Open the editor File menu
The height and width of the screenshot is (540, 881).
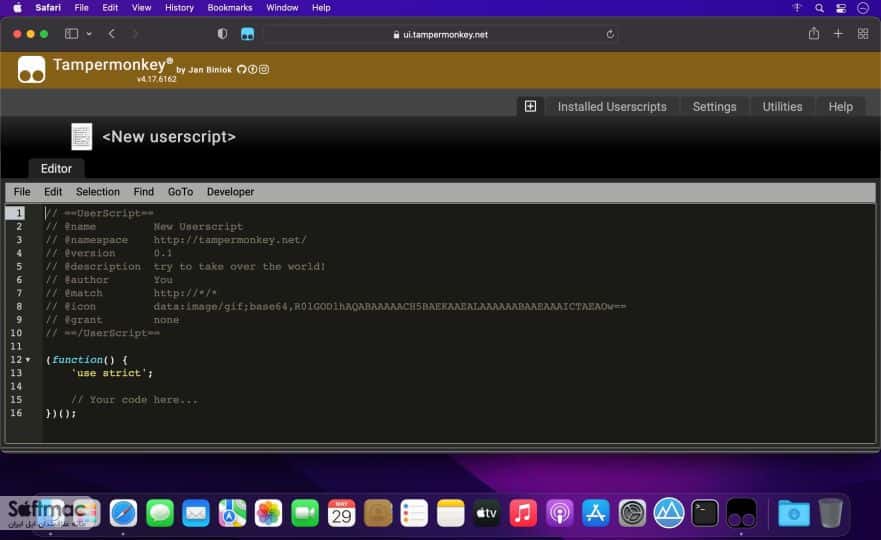[x=22, y=192]
